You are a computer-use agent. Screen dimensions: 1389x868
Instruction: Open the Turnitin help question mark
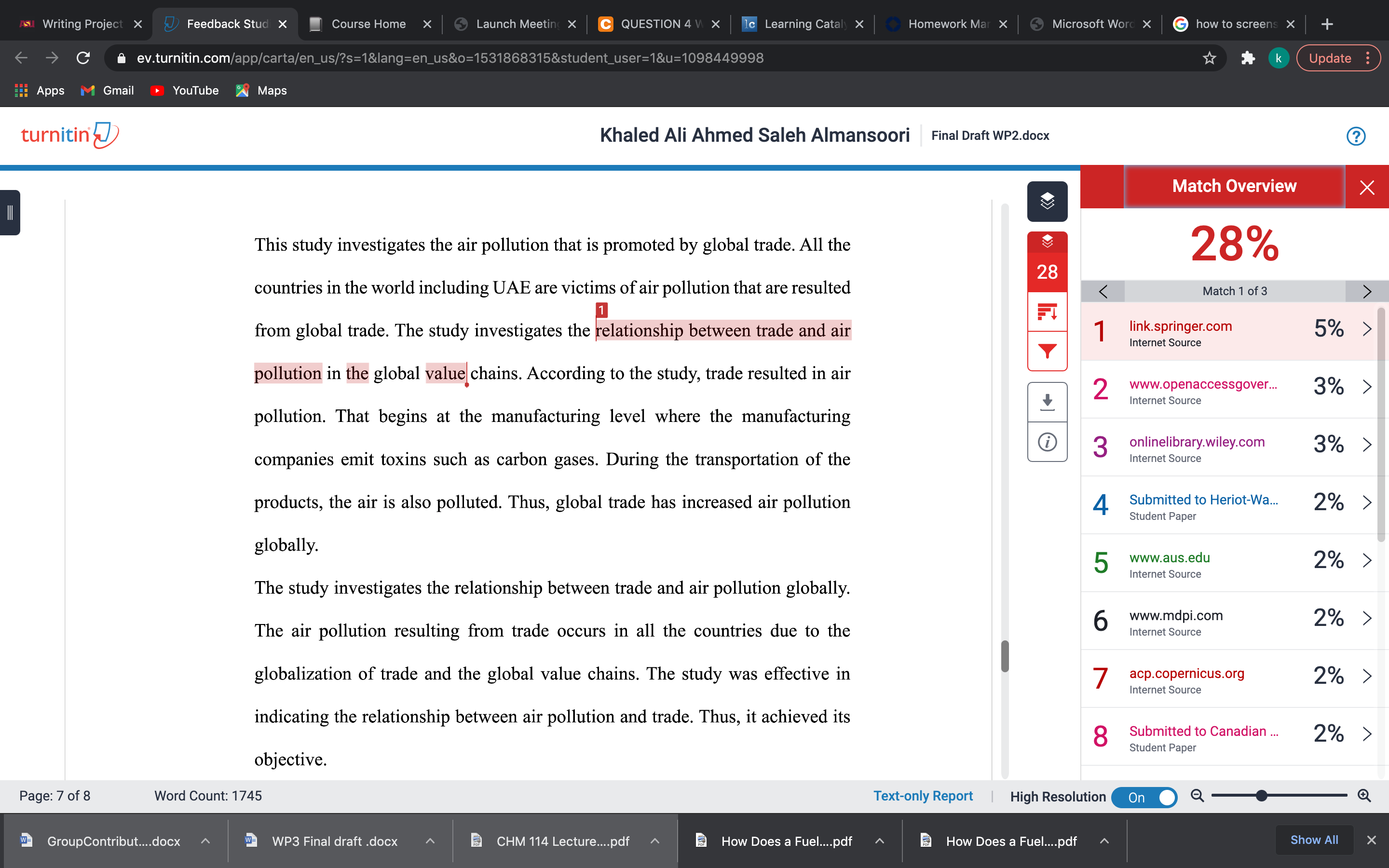click(x=1356, y=136)
